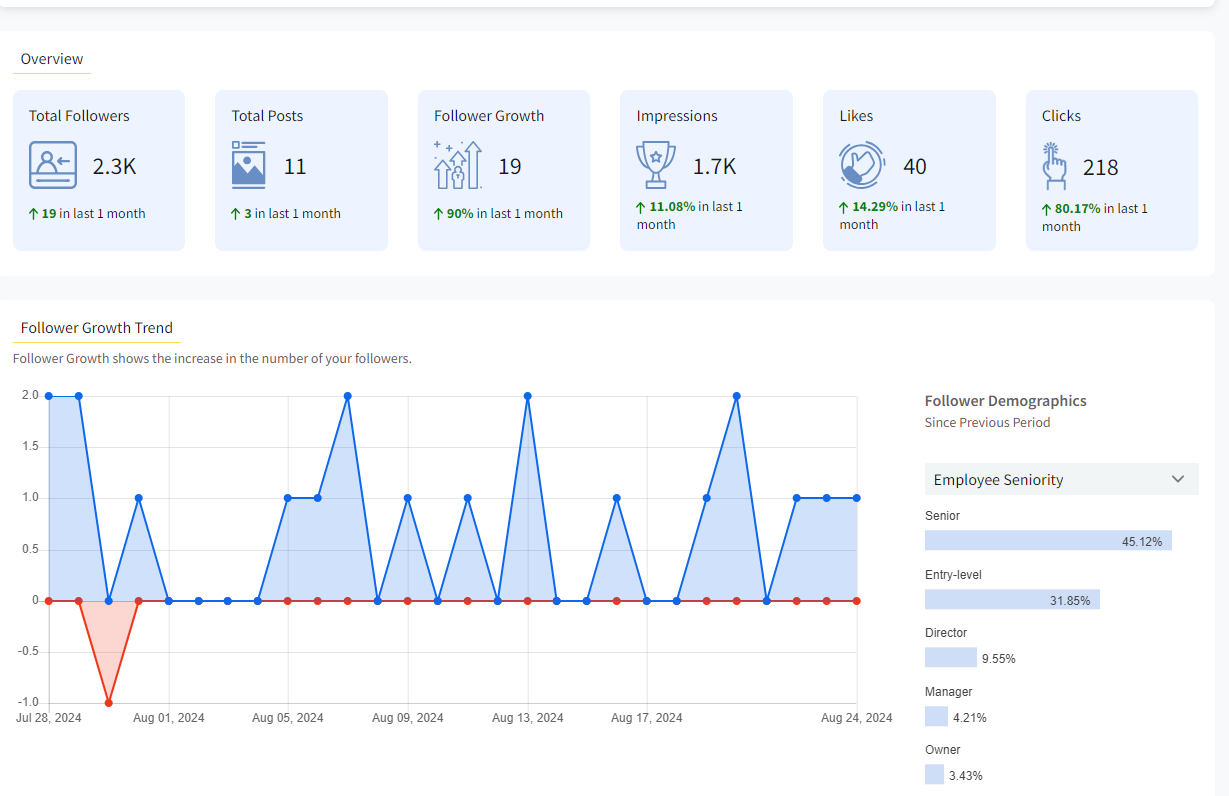Click the Senior 45.12% demographic bar
Image resolution: width=1229 pixels, height=796 pixels.
[x=1047, y=541]
